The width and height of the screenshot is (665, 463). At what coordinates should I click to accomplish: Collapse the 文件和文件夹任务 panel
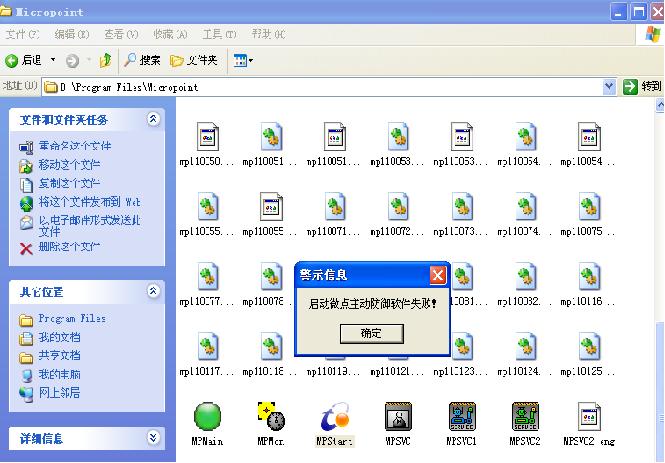point(153,119)
